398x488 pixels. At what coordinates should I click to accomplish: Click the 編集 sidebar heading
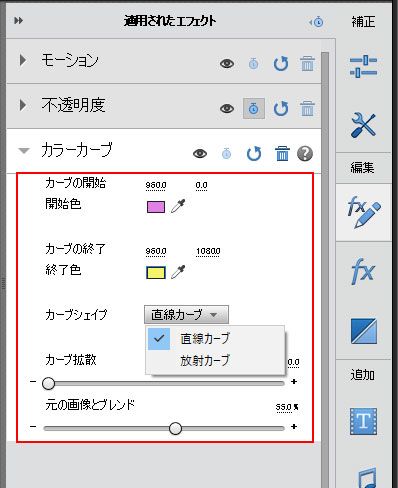(363, 167)
